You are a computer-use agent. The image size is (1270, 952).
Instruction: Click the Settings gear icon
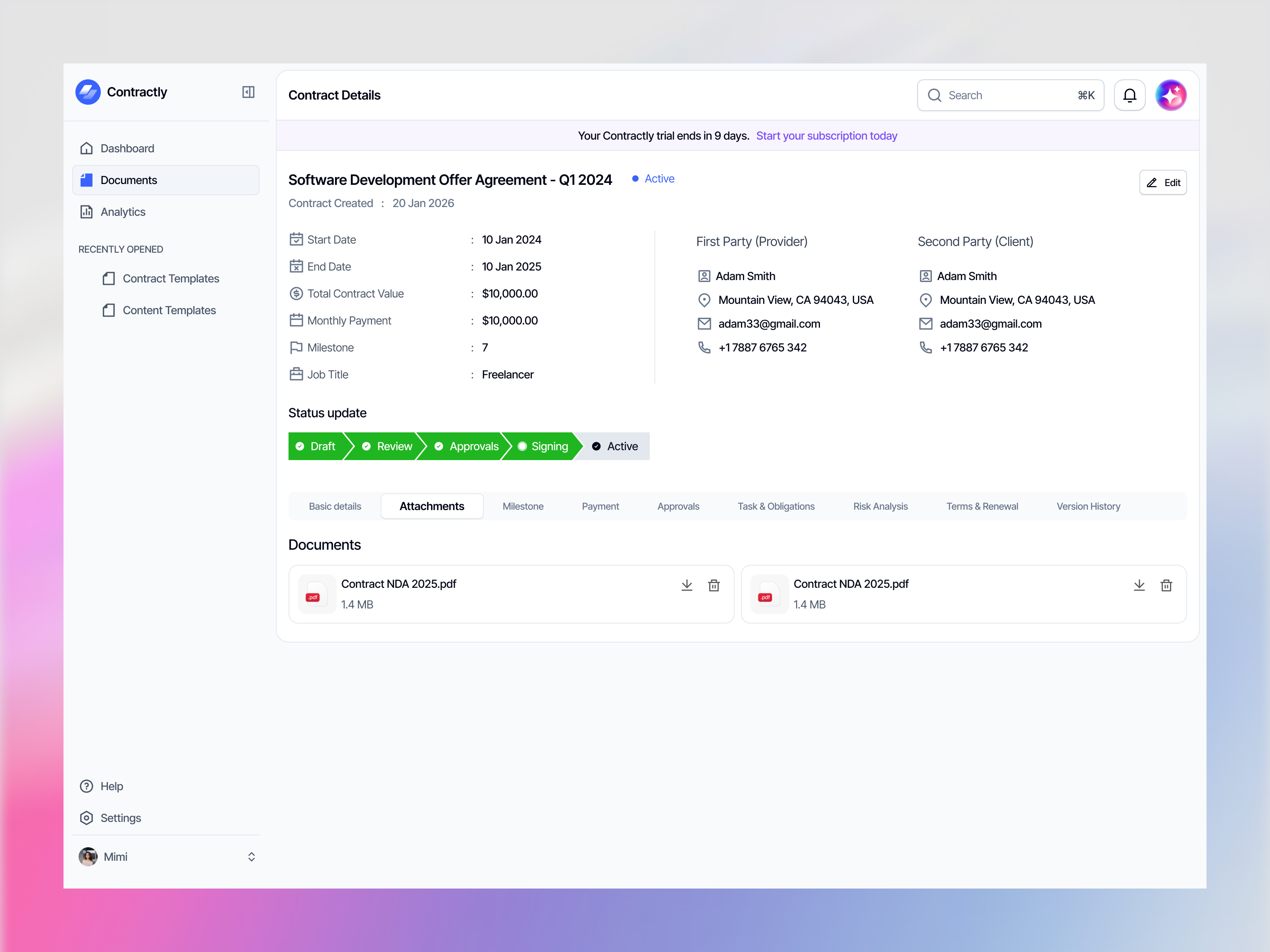click(87, 818)
